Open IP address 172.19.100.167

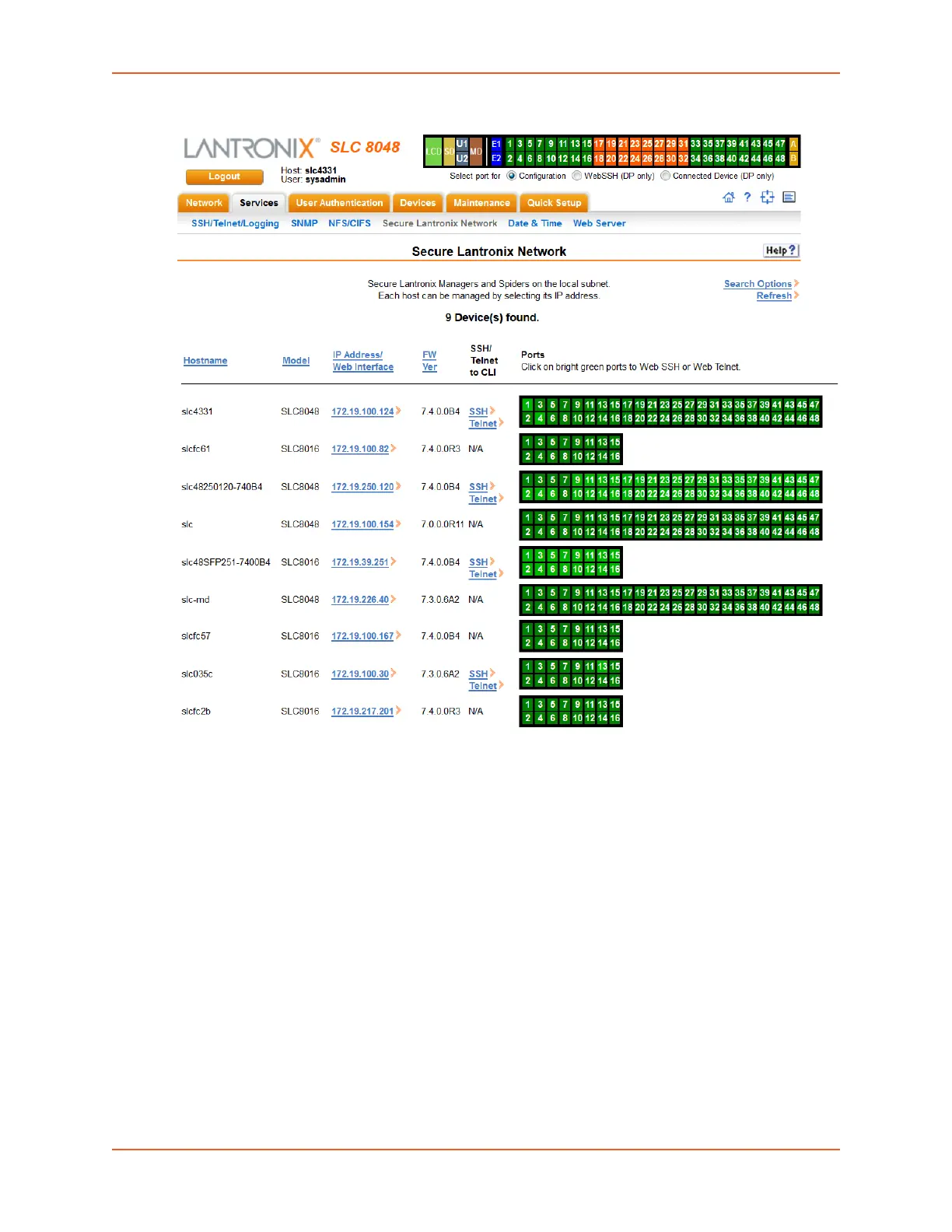pos(362,636)
